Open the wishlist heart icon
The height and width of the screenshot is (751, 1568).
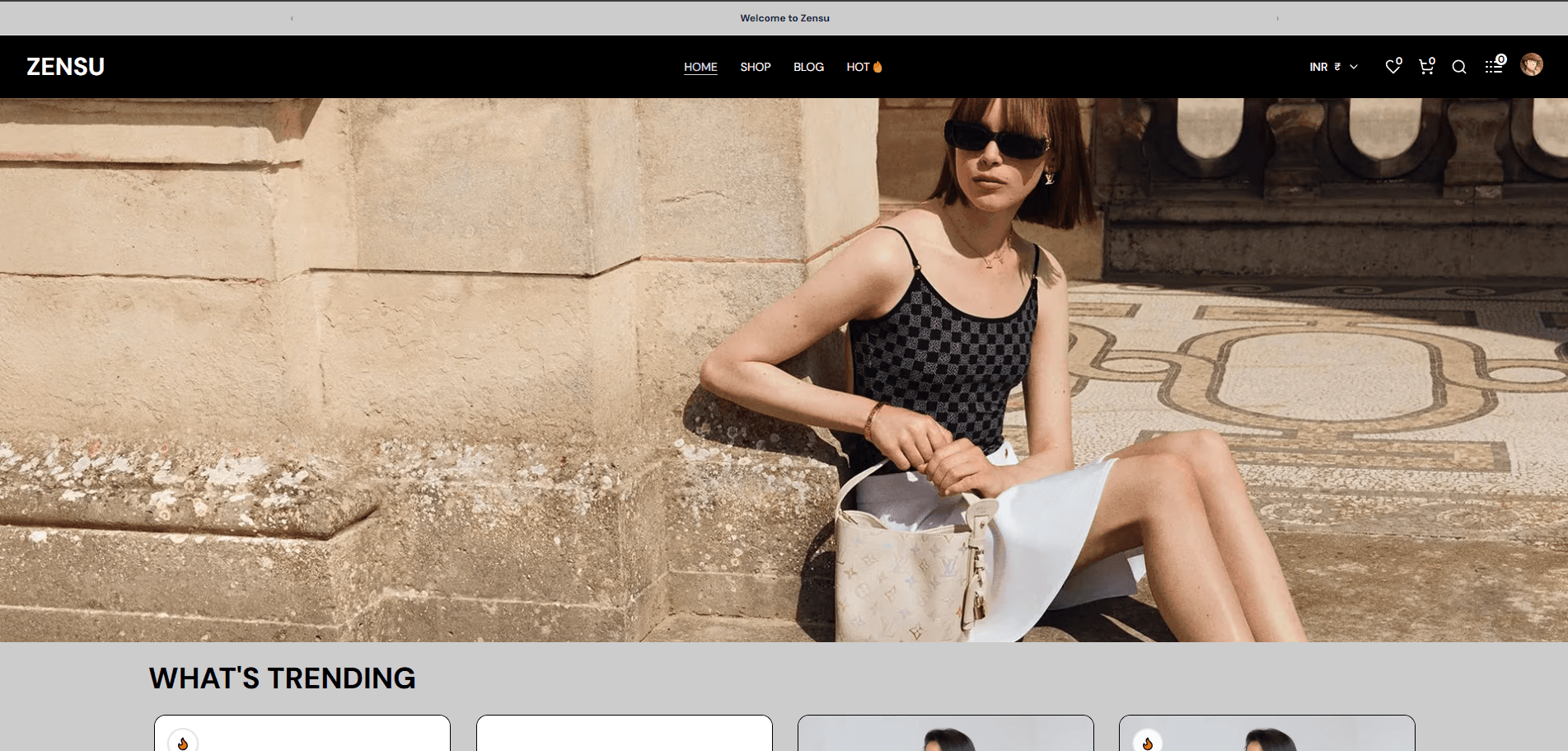[1392, 67]
